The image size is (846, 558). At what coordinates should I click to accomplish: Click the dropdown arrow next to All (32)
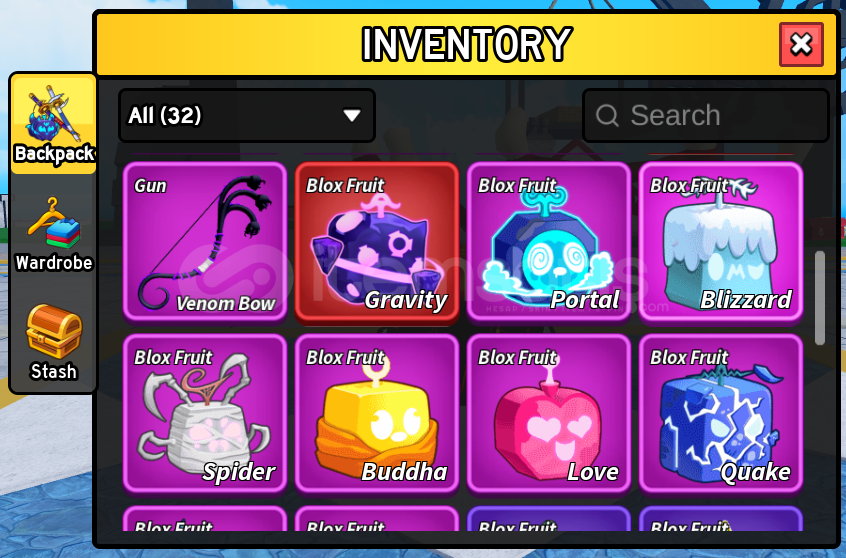pos(352,115)
